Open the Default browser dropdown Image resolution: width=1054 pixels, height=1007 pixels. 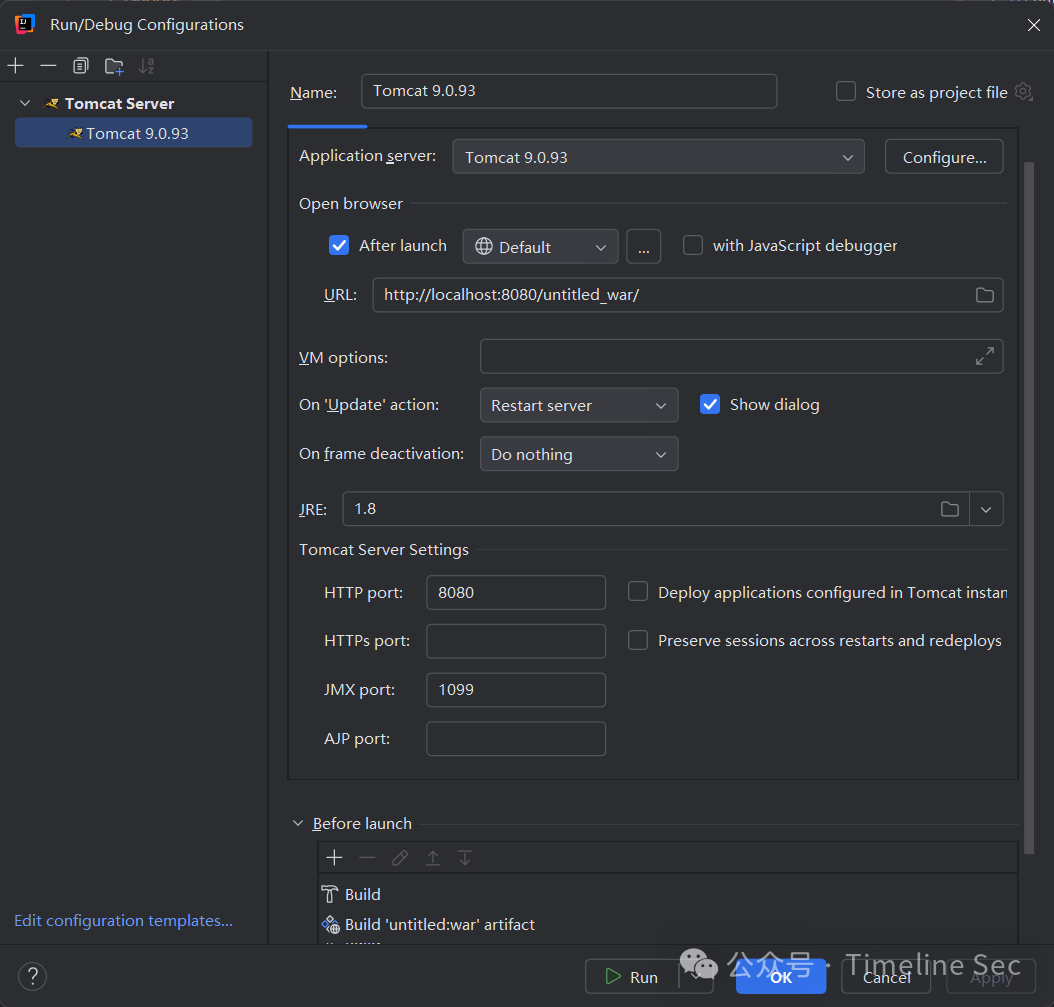540,247
